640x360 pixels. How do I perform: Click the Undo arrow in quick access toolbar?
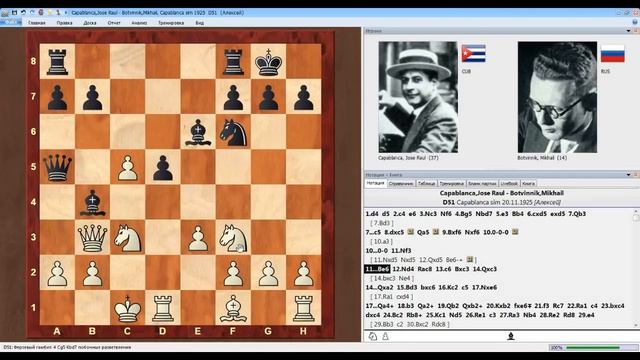(23, 13)
